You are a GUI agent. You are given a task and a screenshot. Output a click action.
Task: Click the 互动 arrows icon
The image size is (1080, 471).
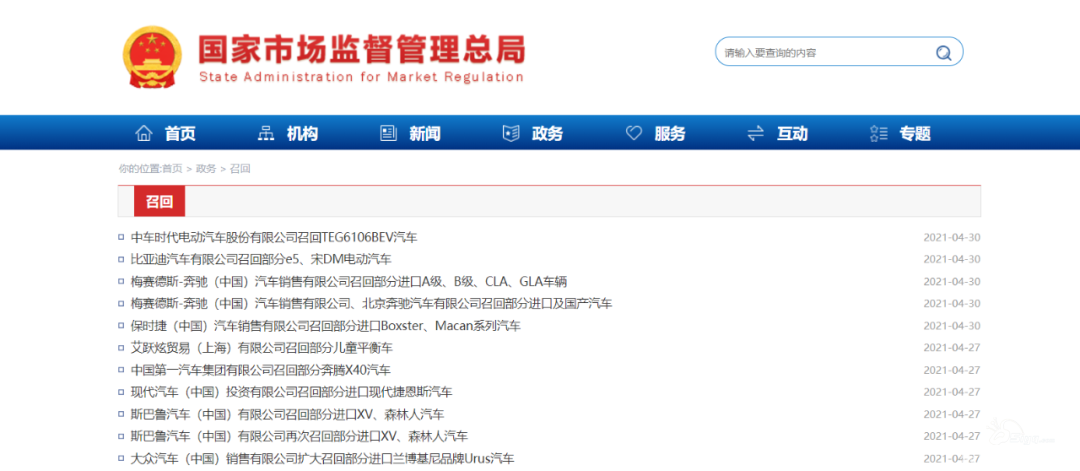coord(756,133)
